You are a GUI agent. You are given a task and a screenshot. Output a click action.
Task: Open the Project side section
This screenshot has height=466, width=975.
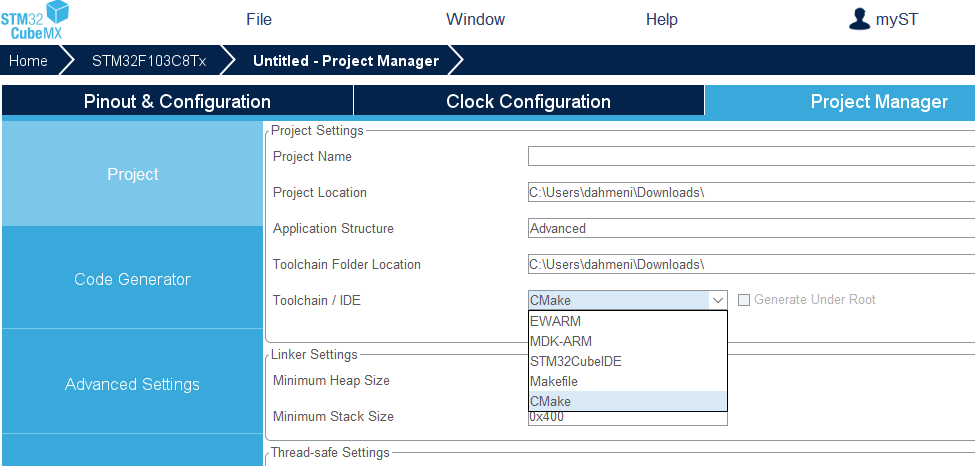(132, 174)
